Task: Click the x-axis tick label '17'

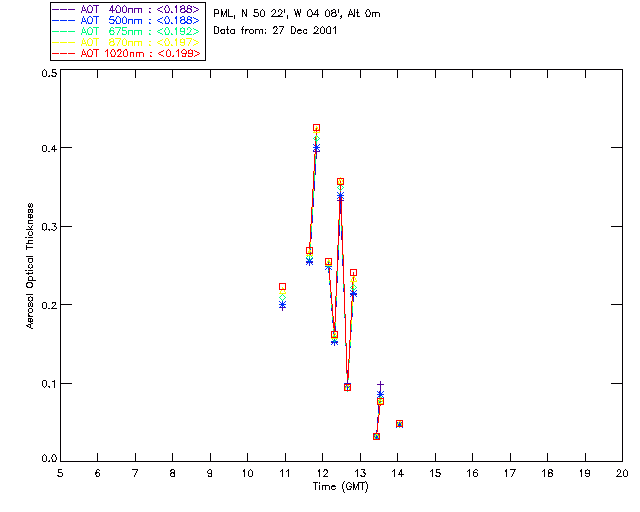Action: coord(510,473)
